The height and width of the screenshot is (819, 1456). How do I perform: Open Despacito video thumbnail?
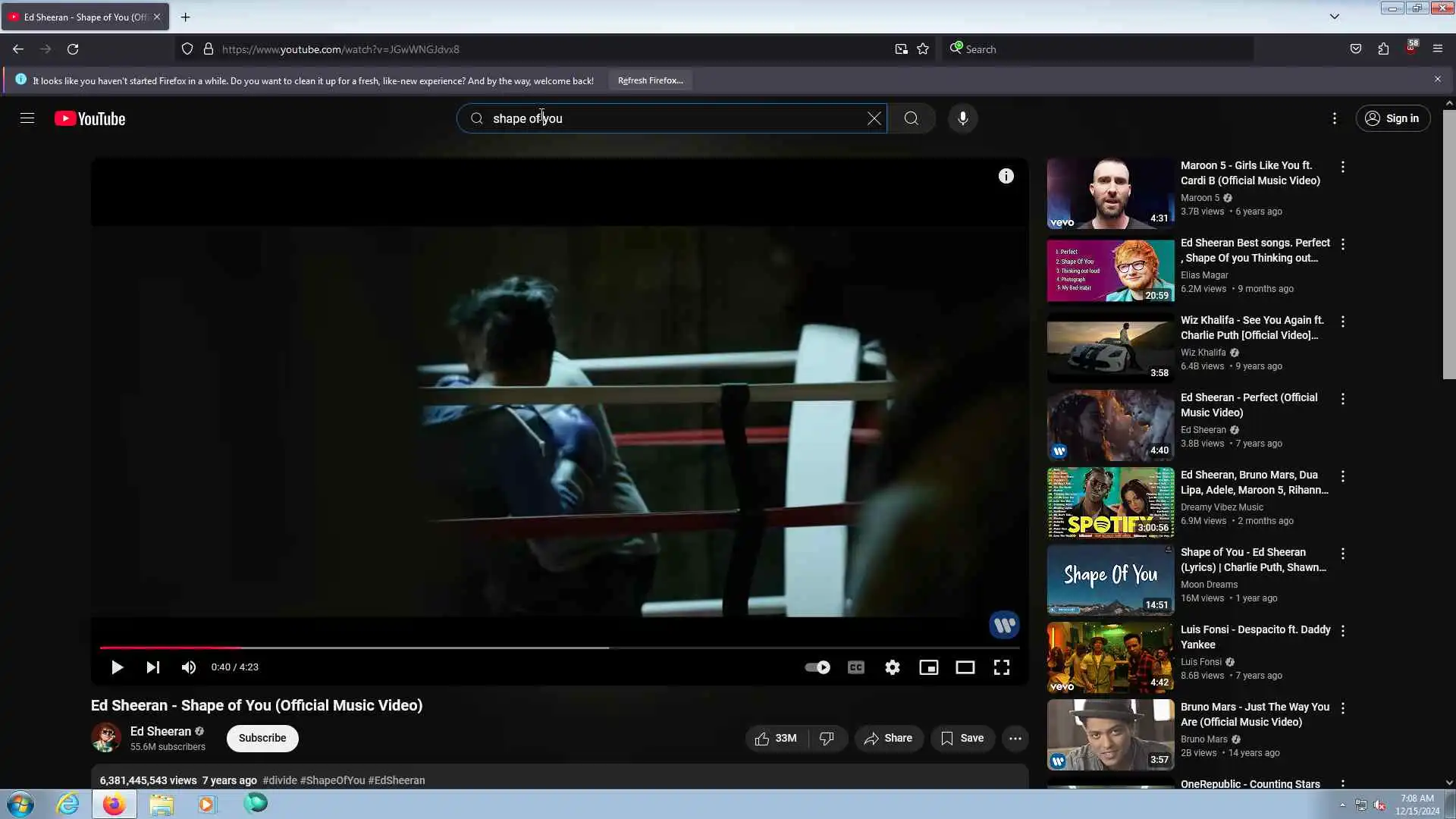[x=1110, y=657]
